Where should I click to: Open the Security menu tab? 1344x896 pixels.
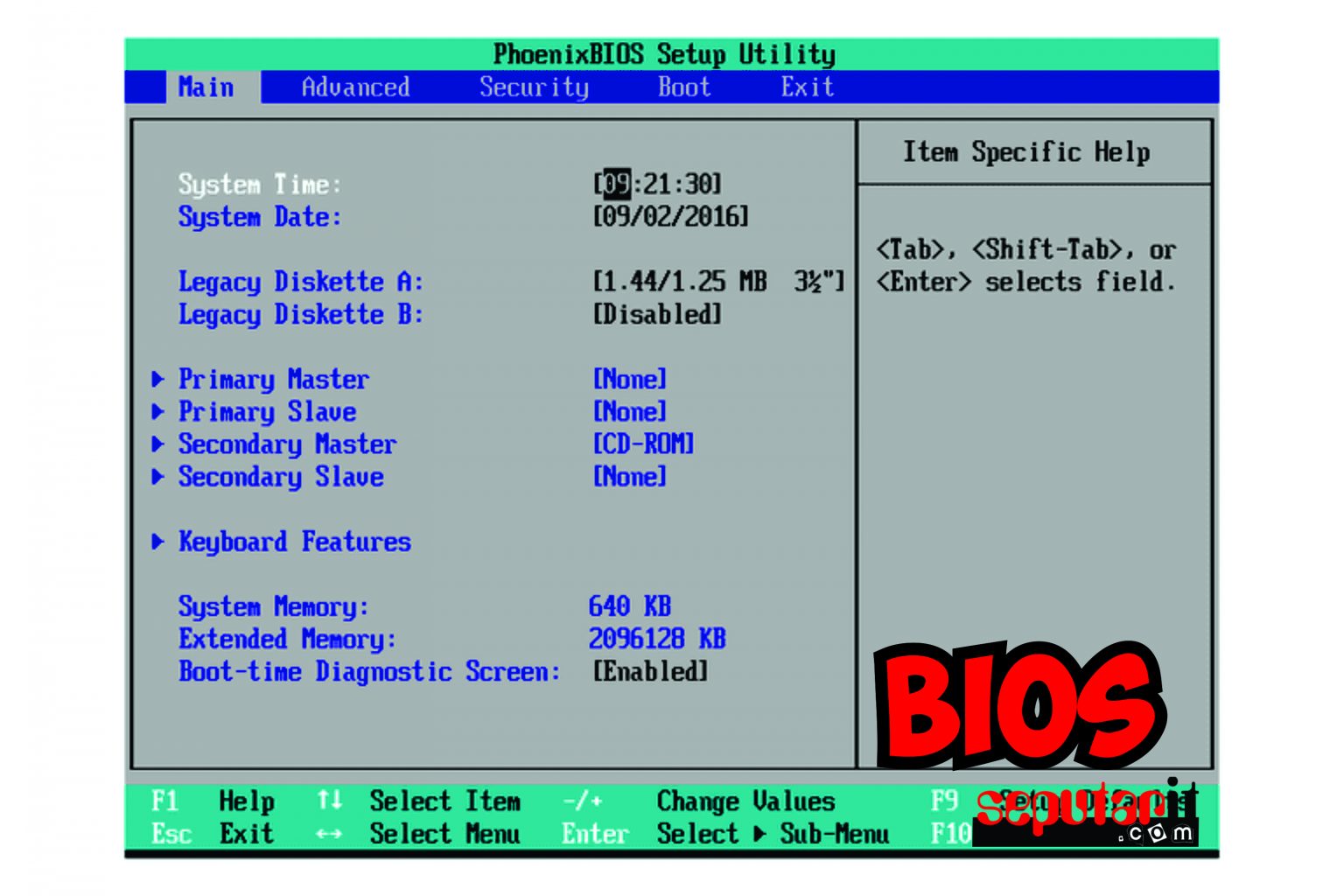[x=534, y=87]
